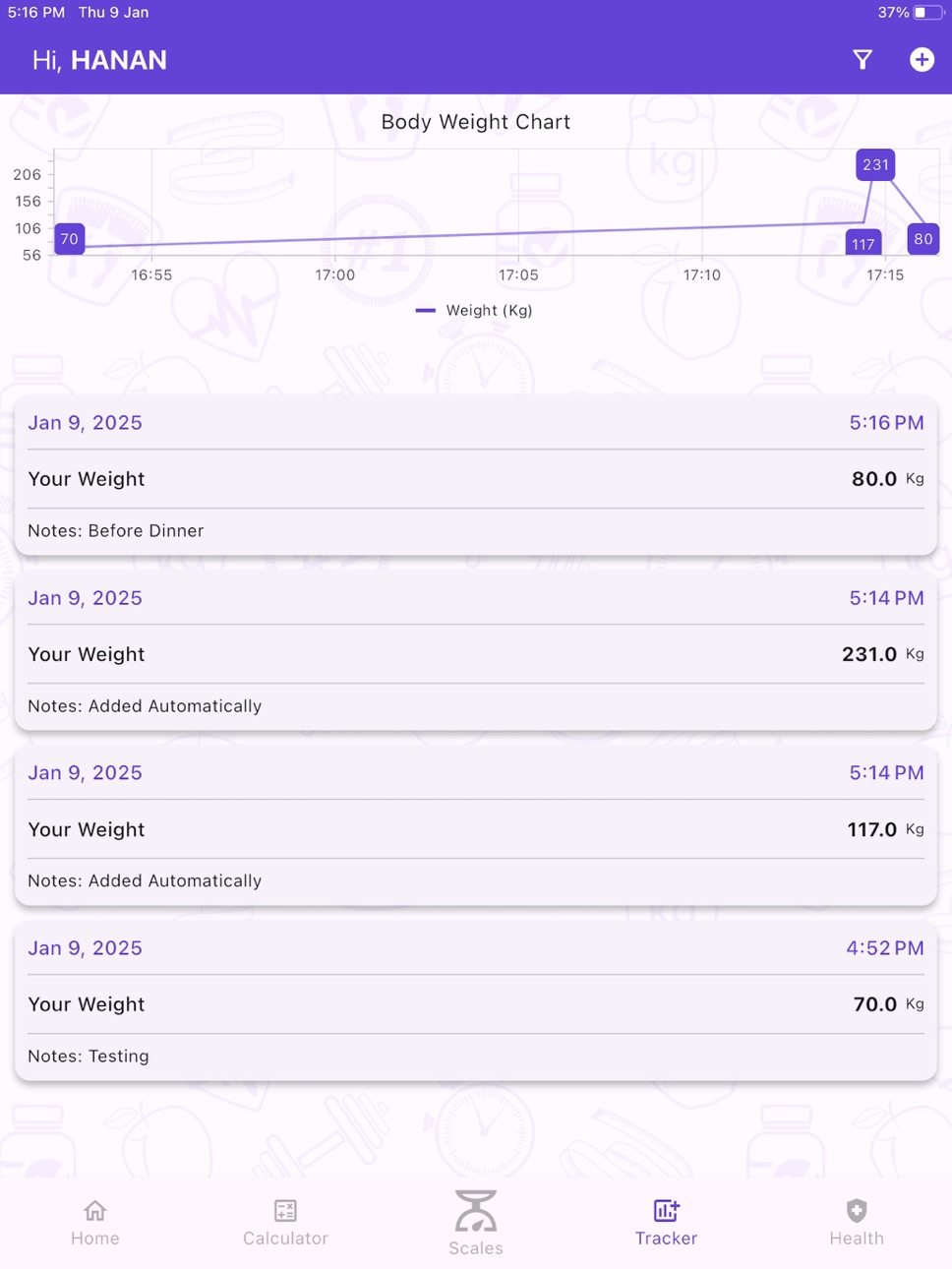Click the 17:15 axis label
The height and width of the screenshot is (1269, 952).
(x=885, y=275)
